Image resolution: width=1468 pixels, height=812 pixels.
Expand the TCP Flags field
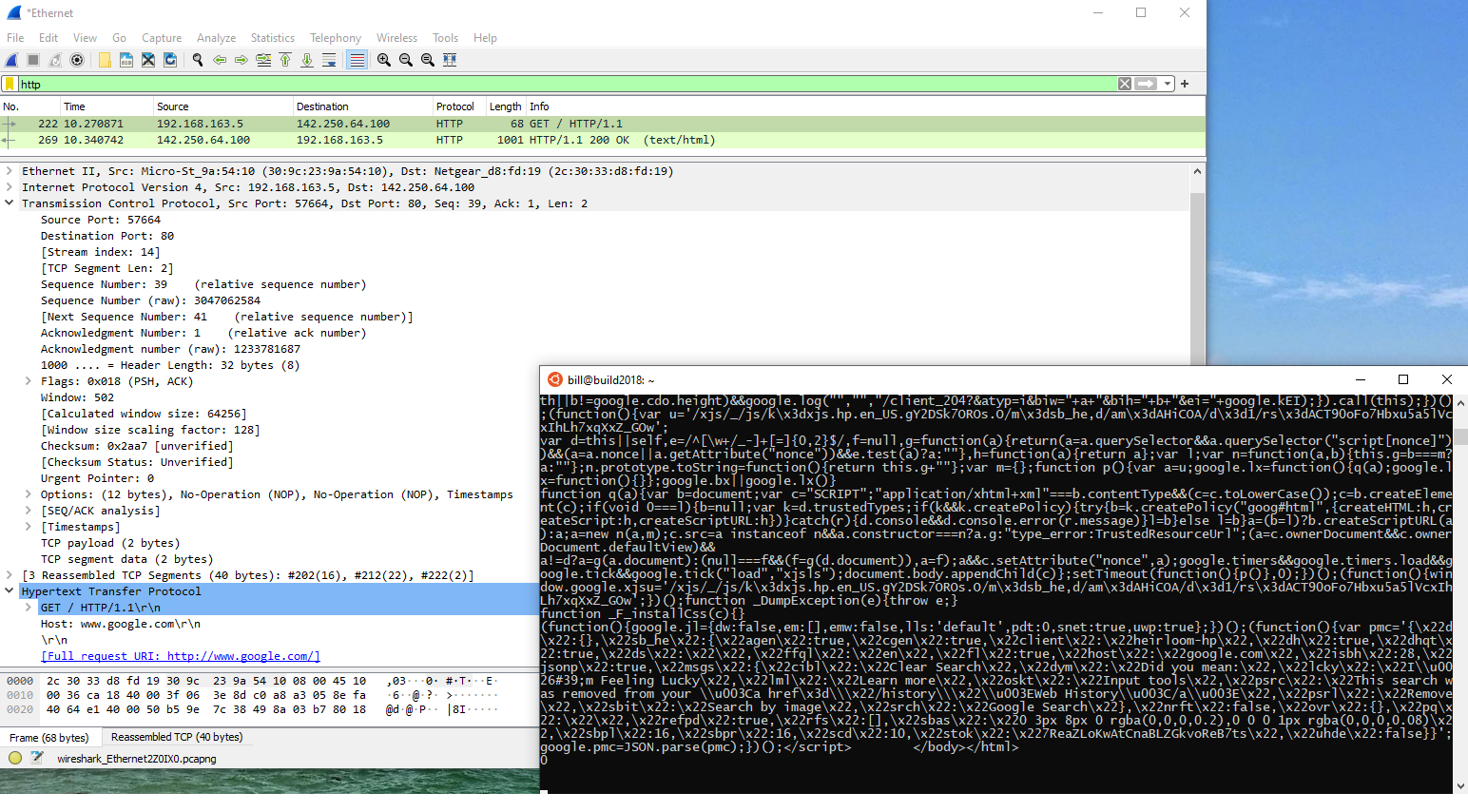point(29,381)
